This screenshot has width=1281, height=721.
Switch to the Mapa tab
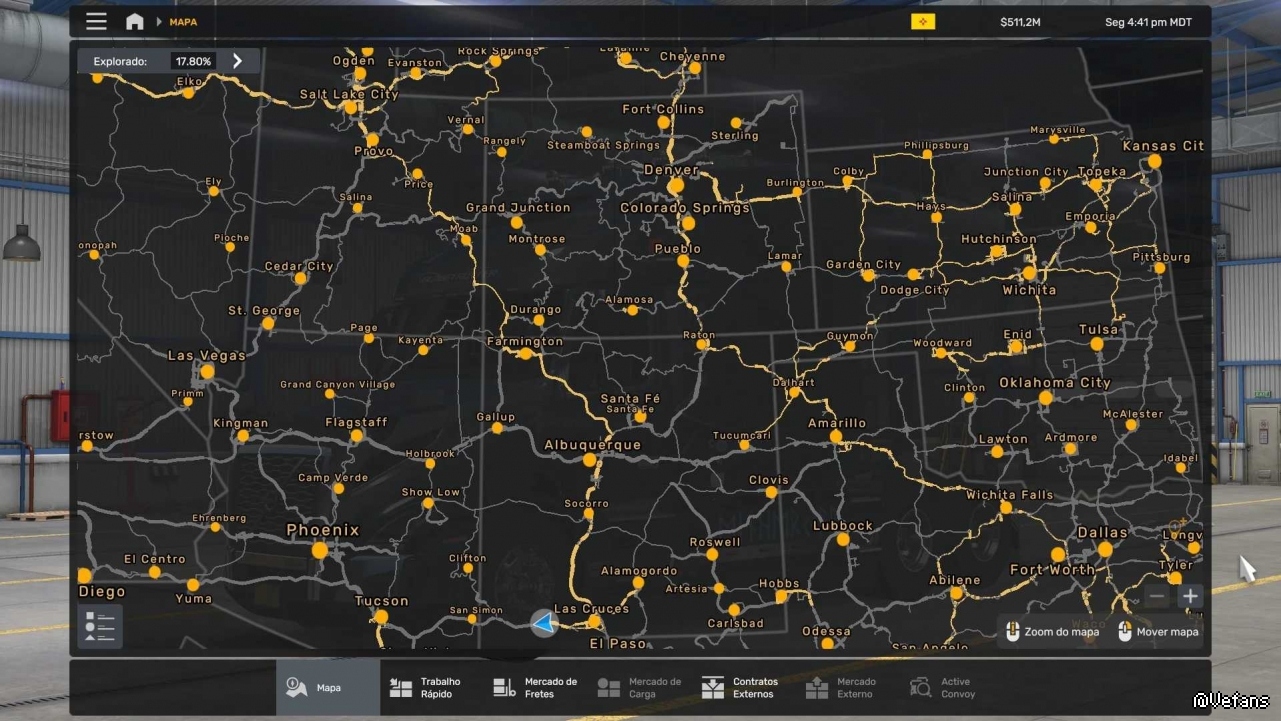328,687
